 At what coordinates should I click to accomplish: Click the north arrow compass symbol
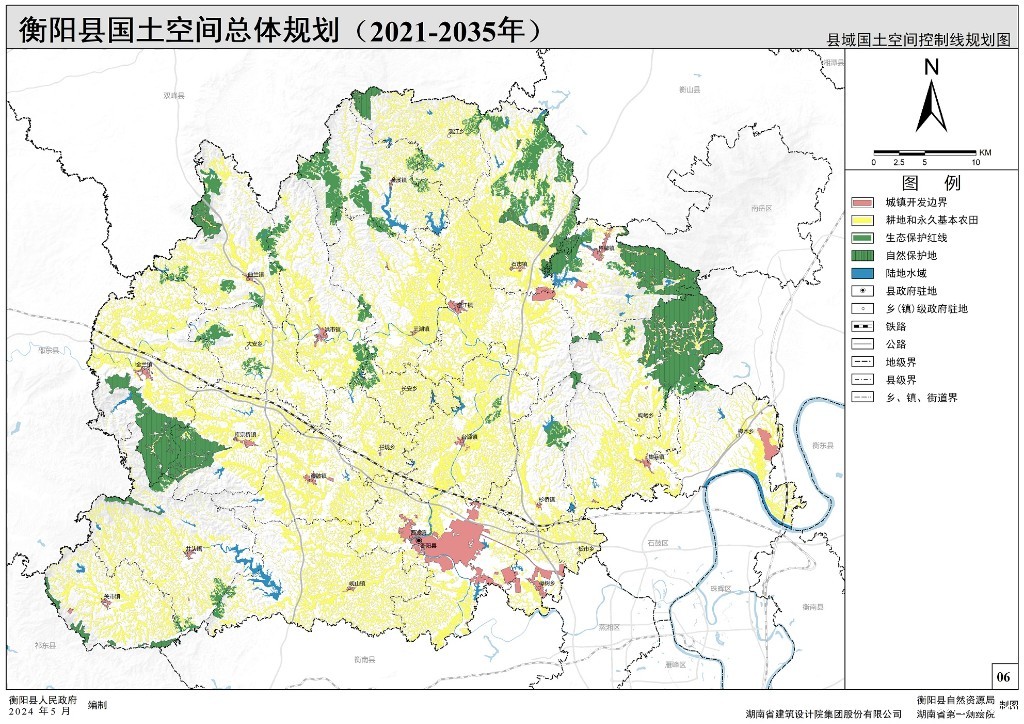click(x=932, y=97)
